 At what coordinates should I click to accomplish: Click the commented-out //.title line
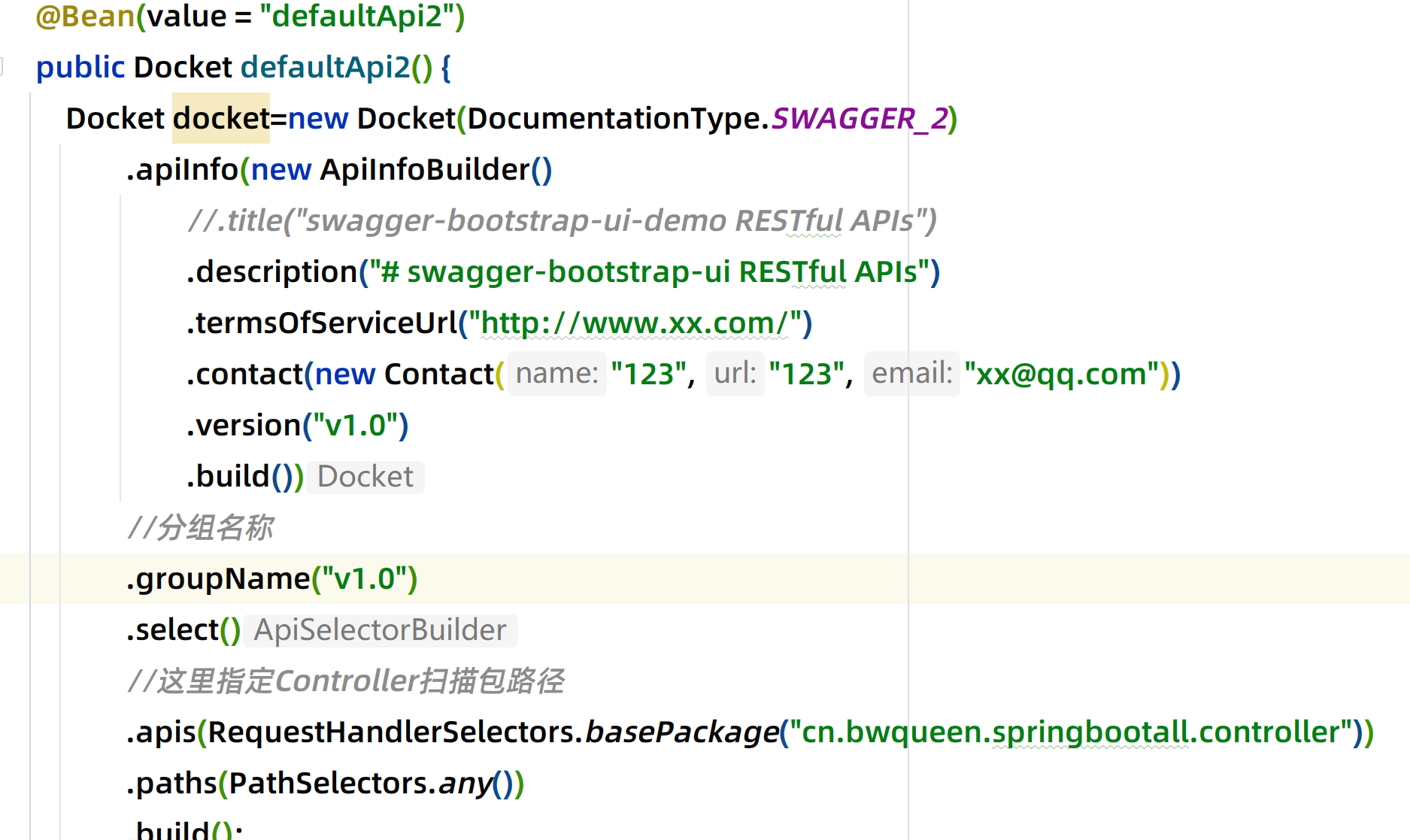(561, 221)
